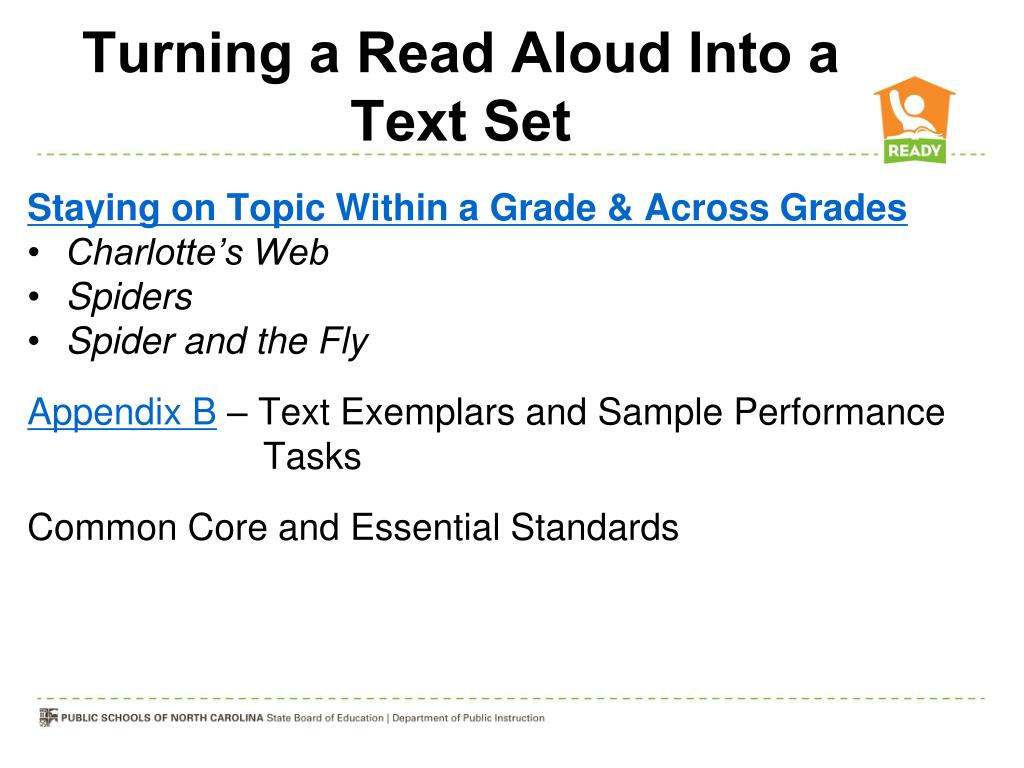Click Department of Public Instruction footer text
The width and height of the screenshot is (1024, 768).
[468, 718]
